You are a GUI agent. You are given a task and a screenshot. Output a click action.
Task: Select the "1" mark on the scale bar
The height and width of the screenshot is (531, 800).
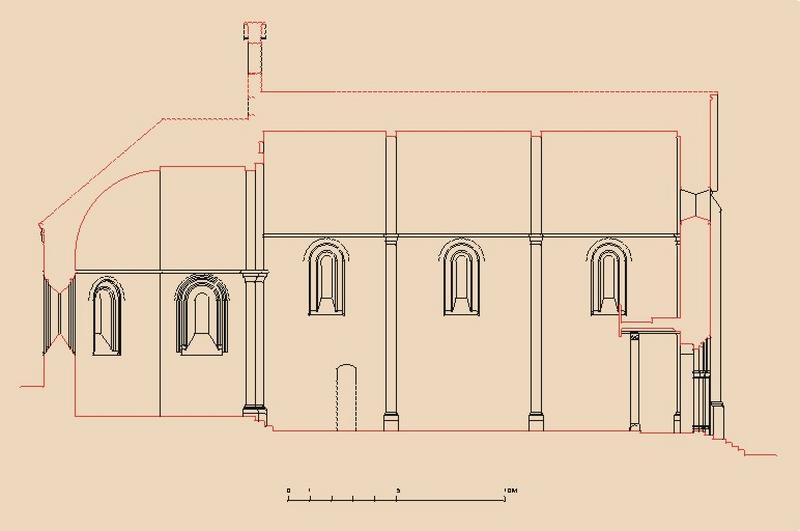coord(310,490)
